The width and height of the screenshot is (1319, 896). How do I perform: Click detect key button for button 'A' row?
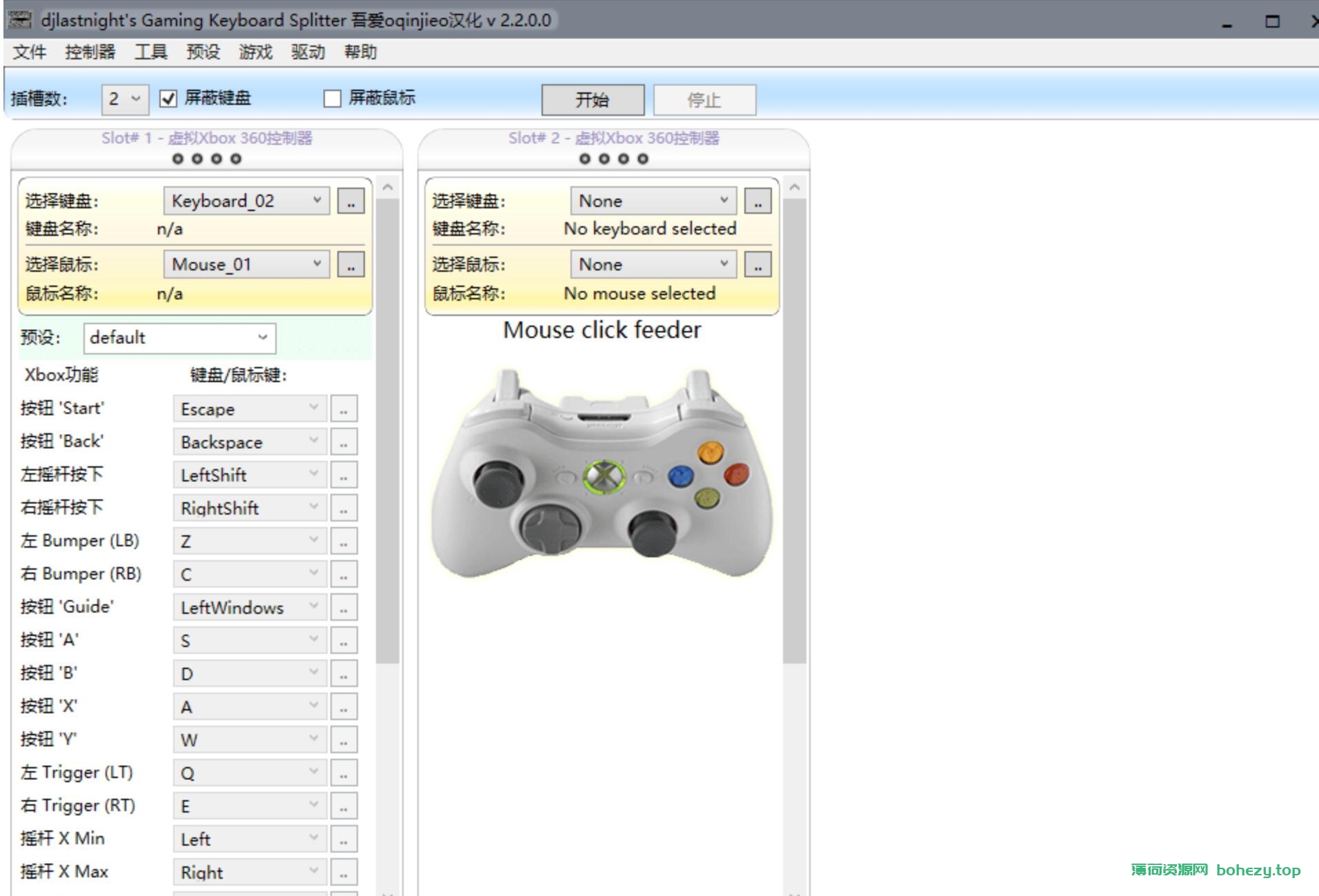click(344, 640)
